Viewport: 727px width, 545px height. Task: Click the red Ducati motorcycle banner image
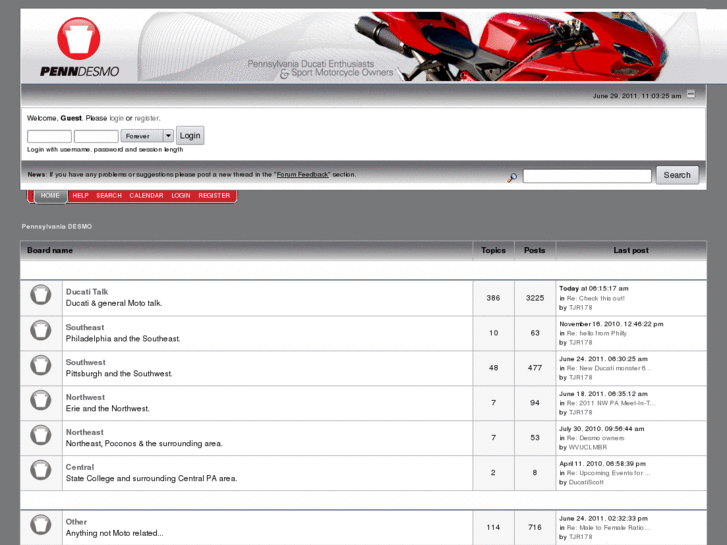(510, 46)
